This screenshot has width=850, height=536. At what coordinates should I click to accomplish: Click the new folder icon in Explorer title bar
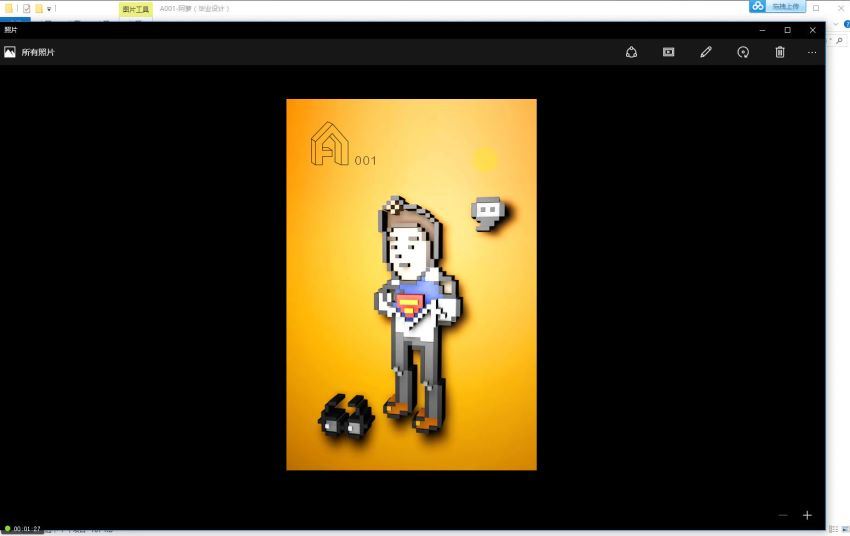pos(39,9)
